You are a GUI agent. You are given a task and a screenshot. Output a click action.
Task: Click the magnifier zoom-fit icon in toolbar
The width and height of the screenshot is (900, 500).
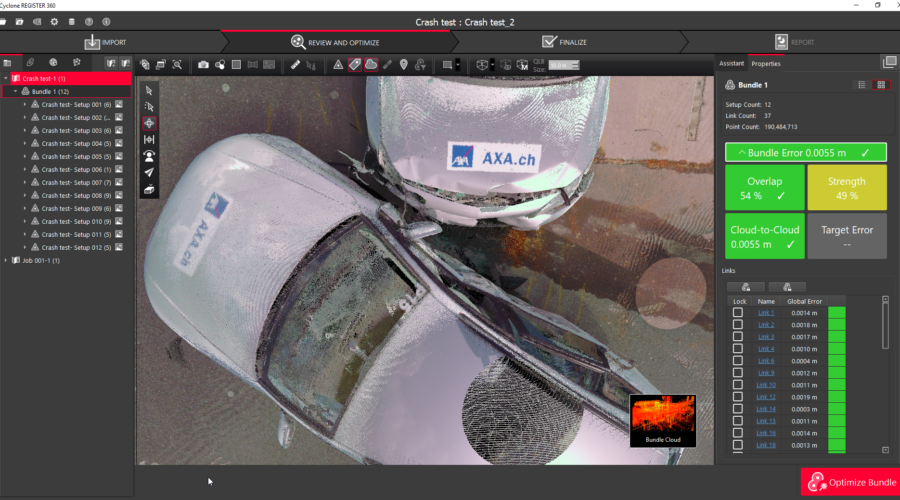[177, 65]
